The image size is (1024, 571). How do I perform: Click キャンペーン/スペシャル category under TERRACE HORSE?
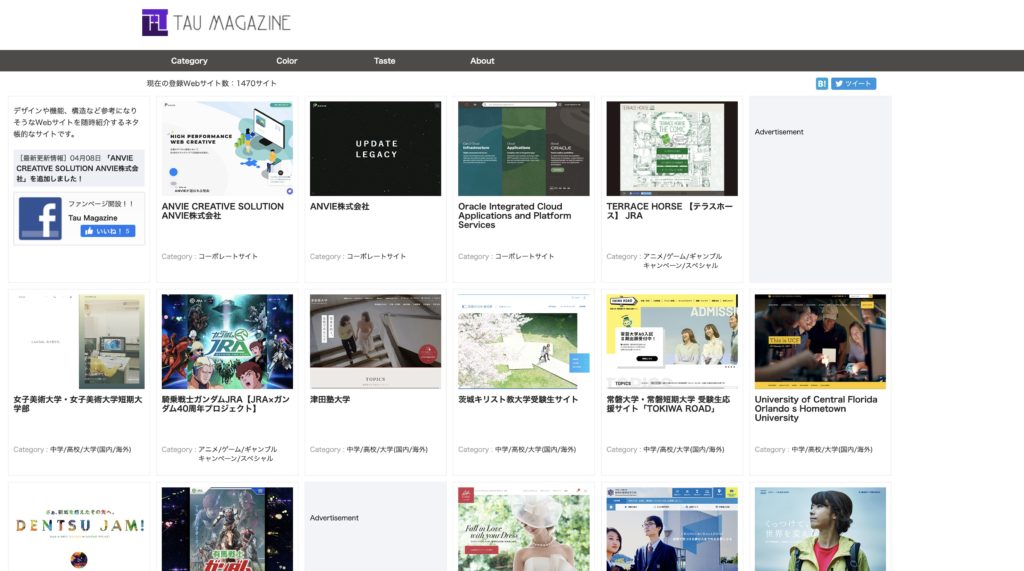point(680,266)
